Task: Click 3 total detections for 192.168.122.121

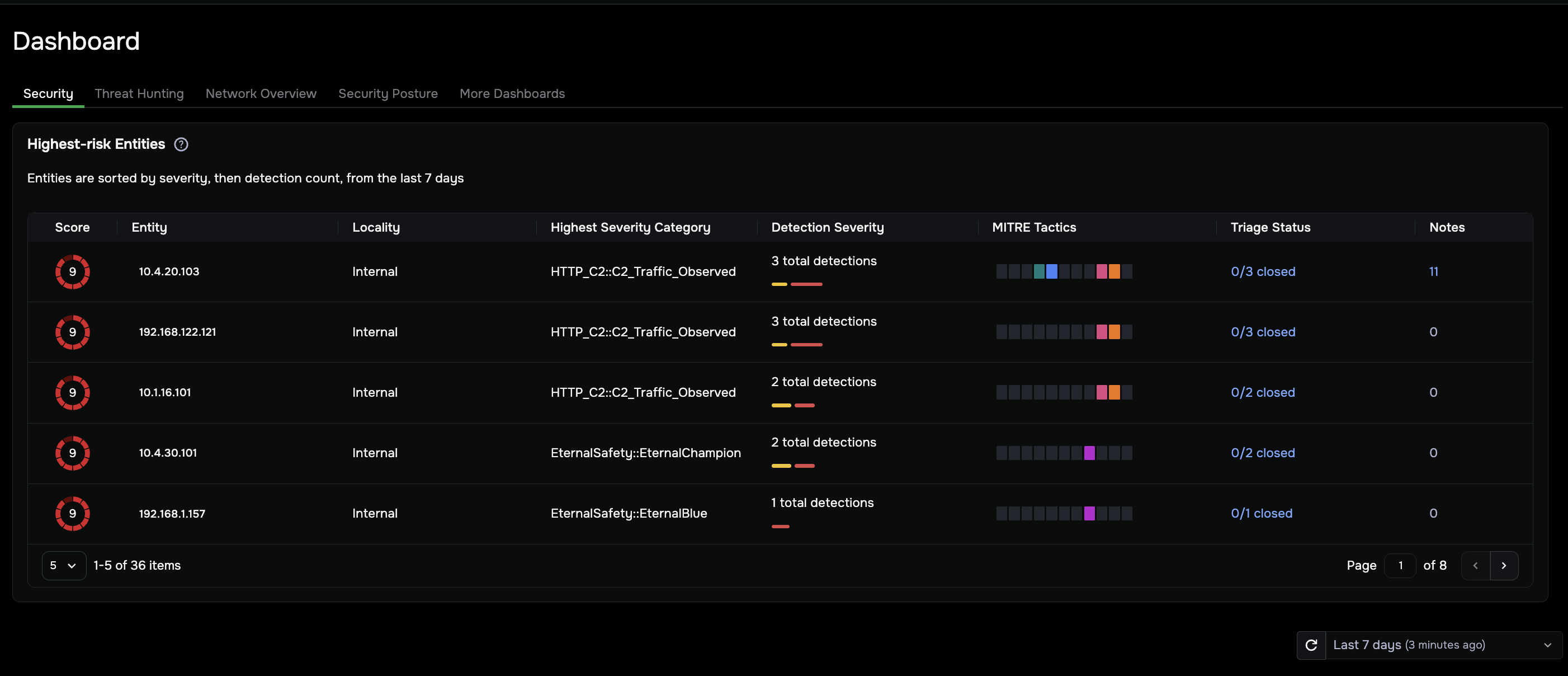Action: pos(824,322)
